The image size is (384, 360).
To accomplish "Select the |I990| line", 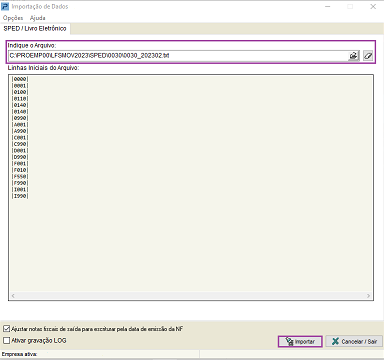I will (x=20, y=196).
